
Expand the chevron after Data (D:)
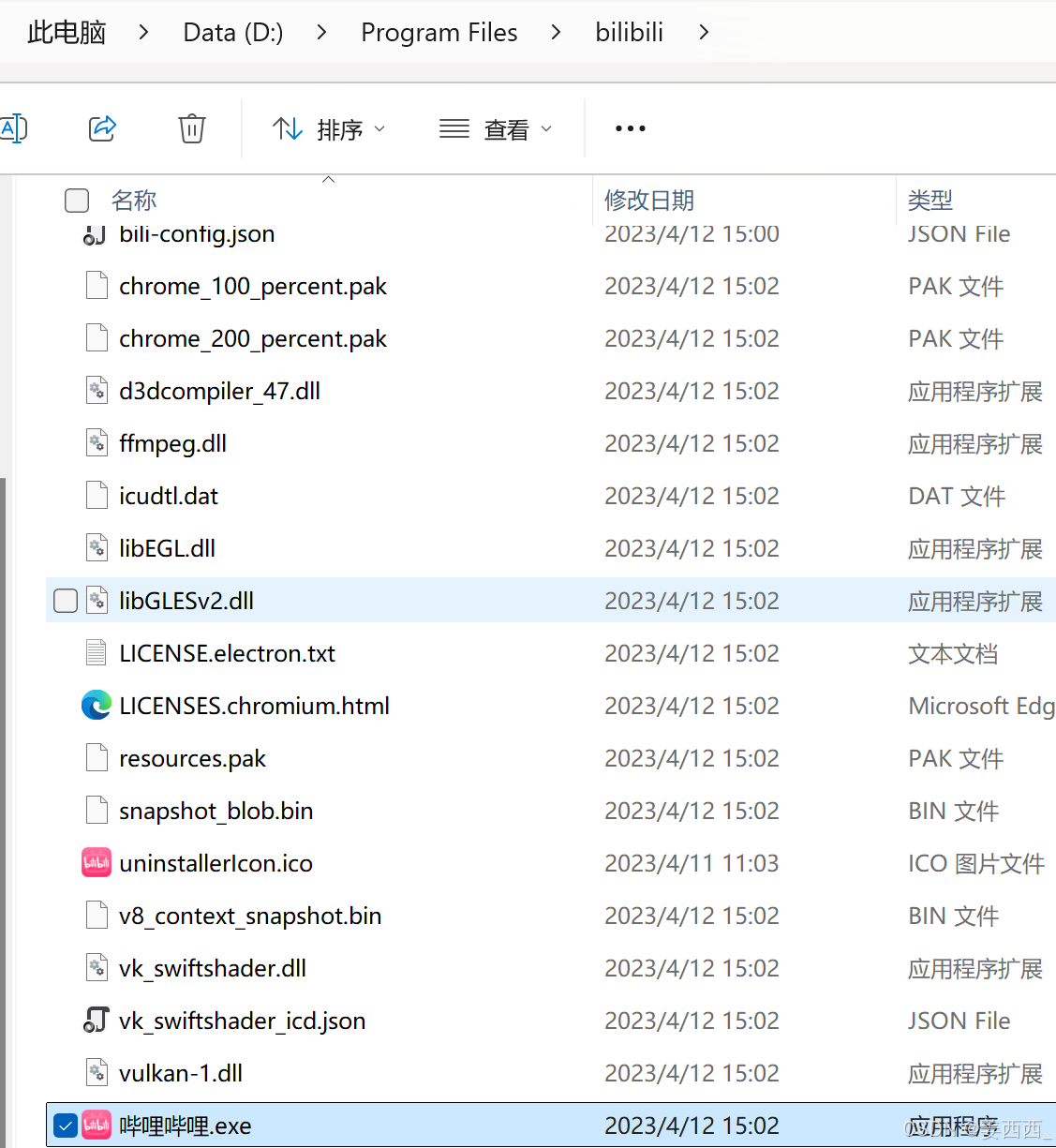[x=321, y=33]
